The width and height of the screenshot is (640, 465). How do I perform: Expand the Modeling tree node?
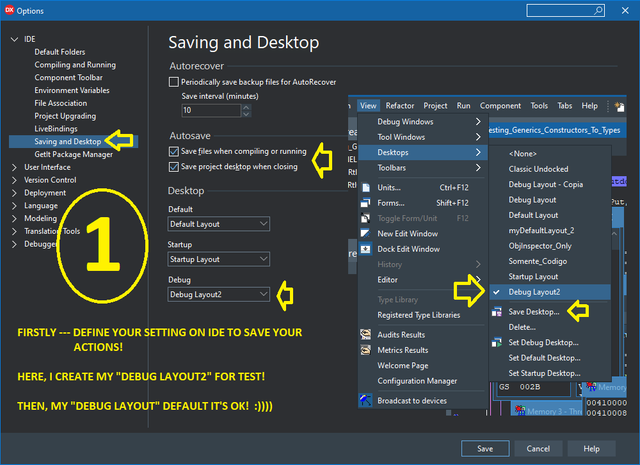coord(15,218)
